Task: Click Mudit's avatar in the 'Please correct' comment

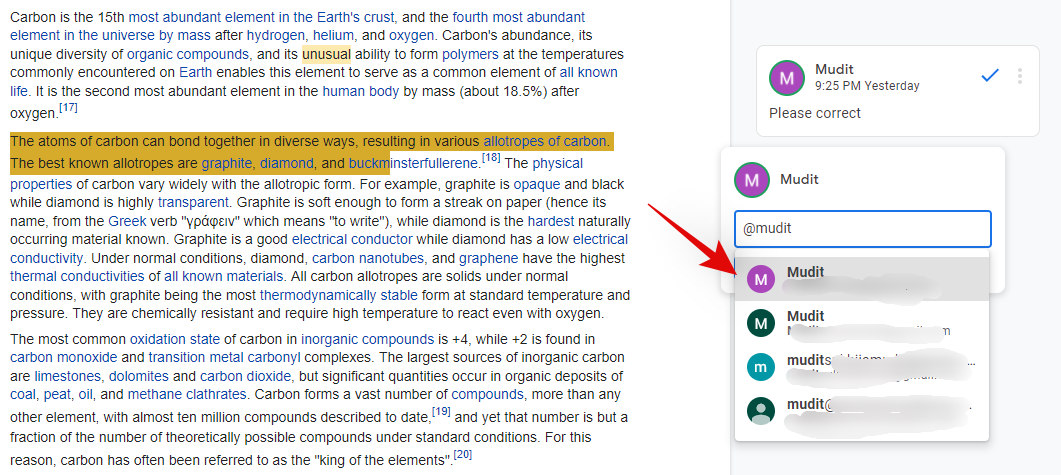Action: pos(786,77)
